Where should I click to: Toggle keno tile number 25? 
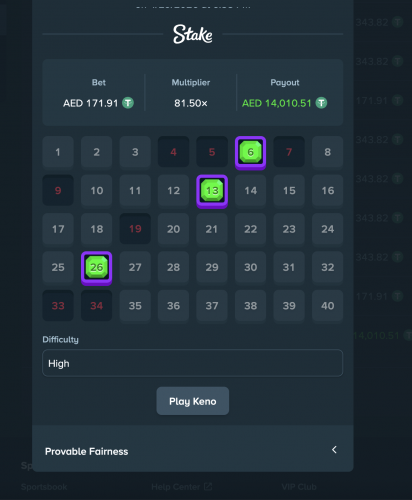click(58, 267)
